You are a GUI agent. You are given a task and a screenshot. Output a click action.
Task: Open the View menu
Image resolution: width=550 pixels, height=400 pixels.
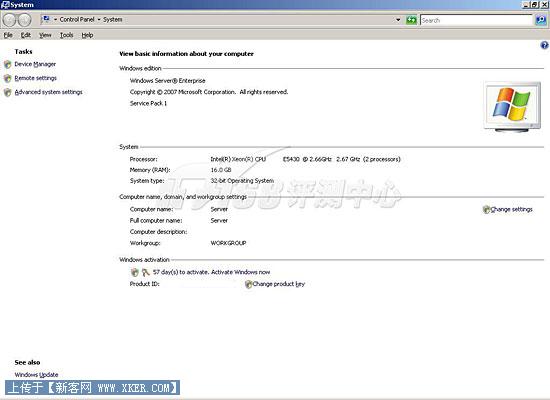[x=45, y=35]
